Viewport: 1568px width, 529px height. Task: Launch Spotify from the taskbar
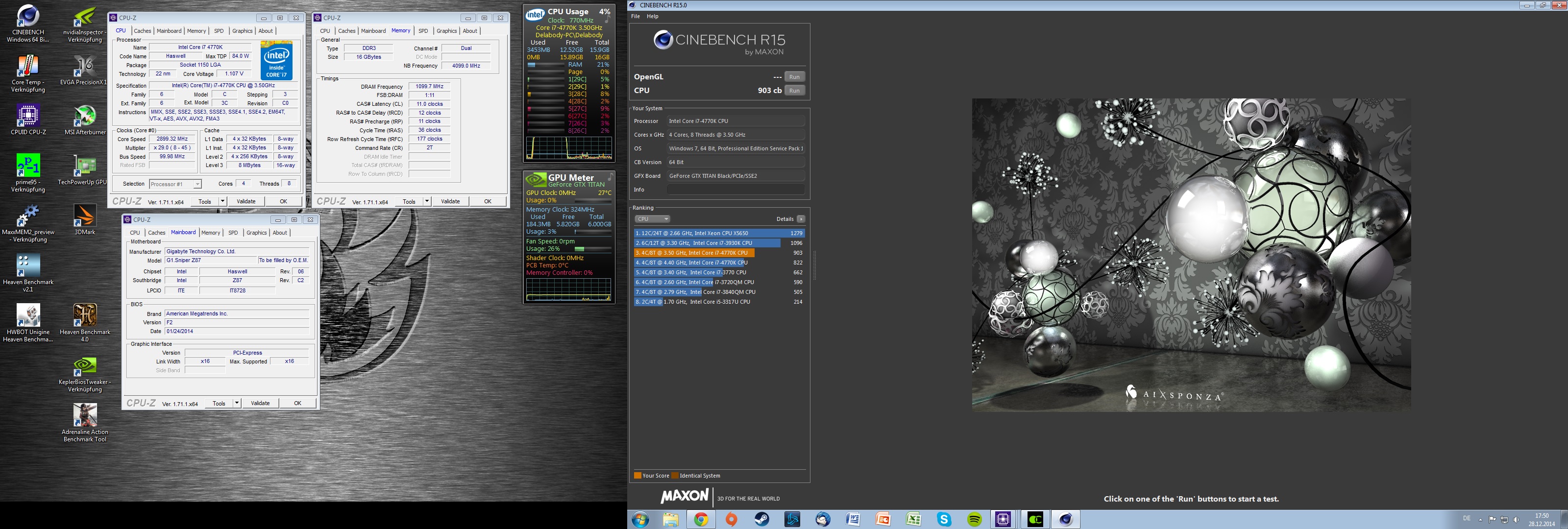click(975, 519)
